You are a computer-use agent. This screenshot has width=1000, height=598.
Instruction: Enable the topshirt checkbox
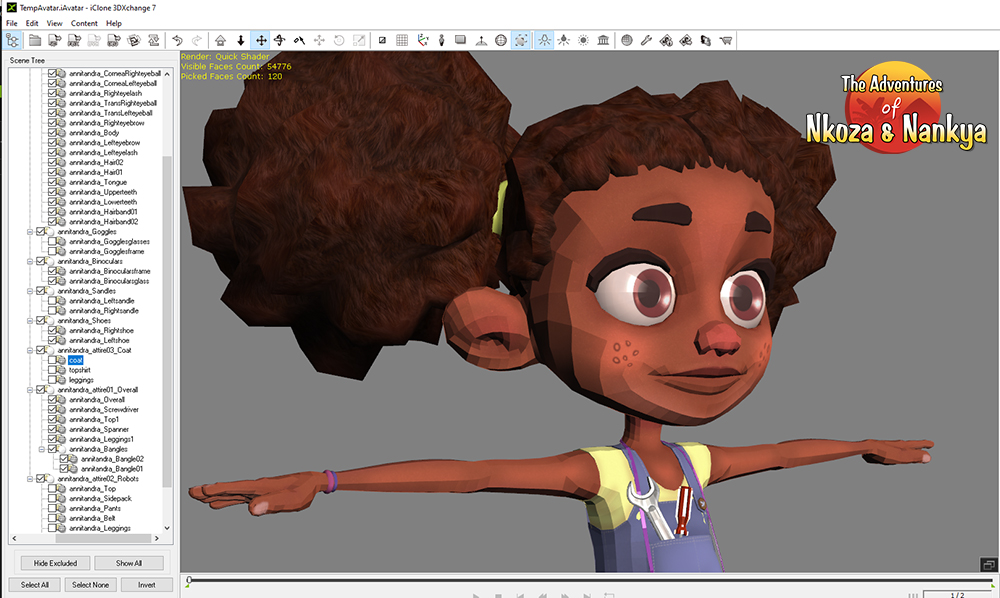coord(53,370)
